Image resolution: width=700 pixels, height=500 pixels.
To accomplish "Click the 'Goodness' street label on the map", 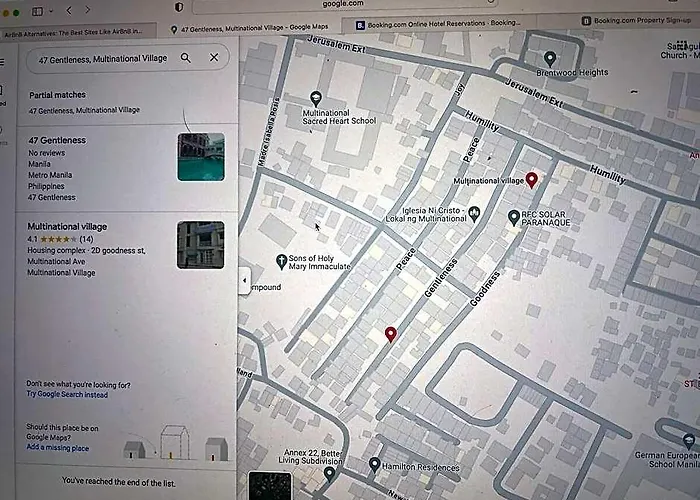I will coord(484,289).
